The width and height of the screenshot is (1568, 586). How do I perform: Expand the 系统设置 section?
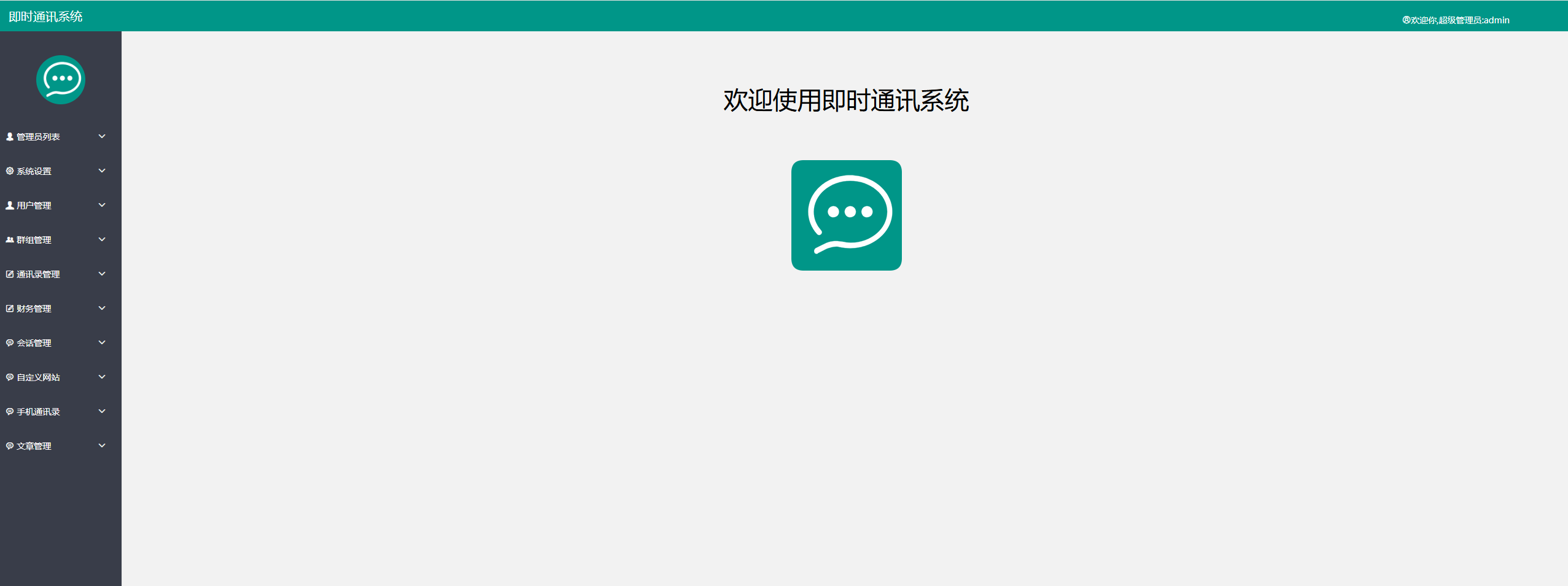click(102, 171)
